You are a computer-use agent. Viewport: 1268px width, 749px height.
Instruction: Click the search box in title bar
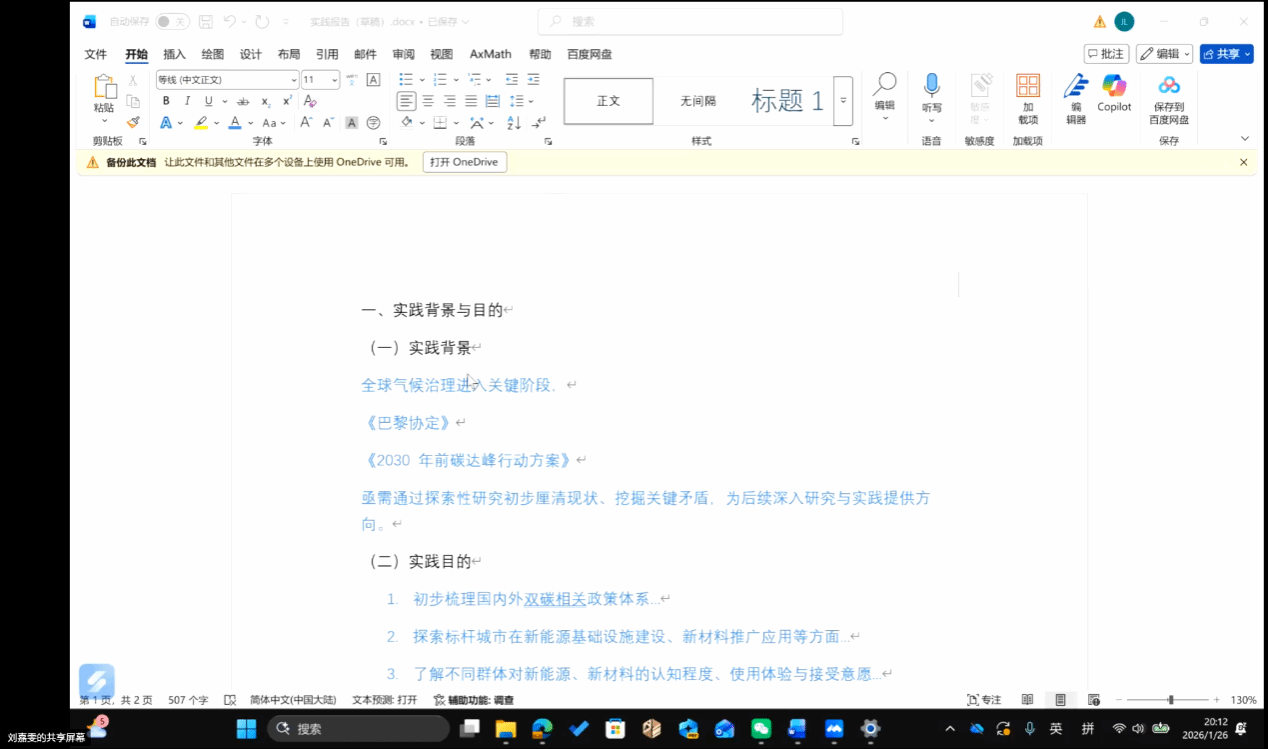(690, 21)
